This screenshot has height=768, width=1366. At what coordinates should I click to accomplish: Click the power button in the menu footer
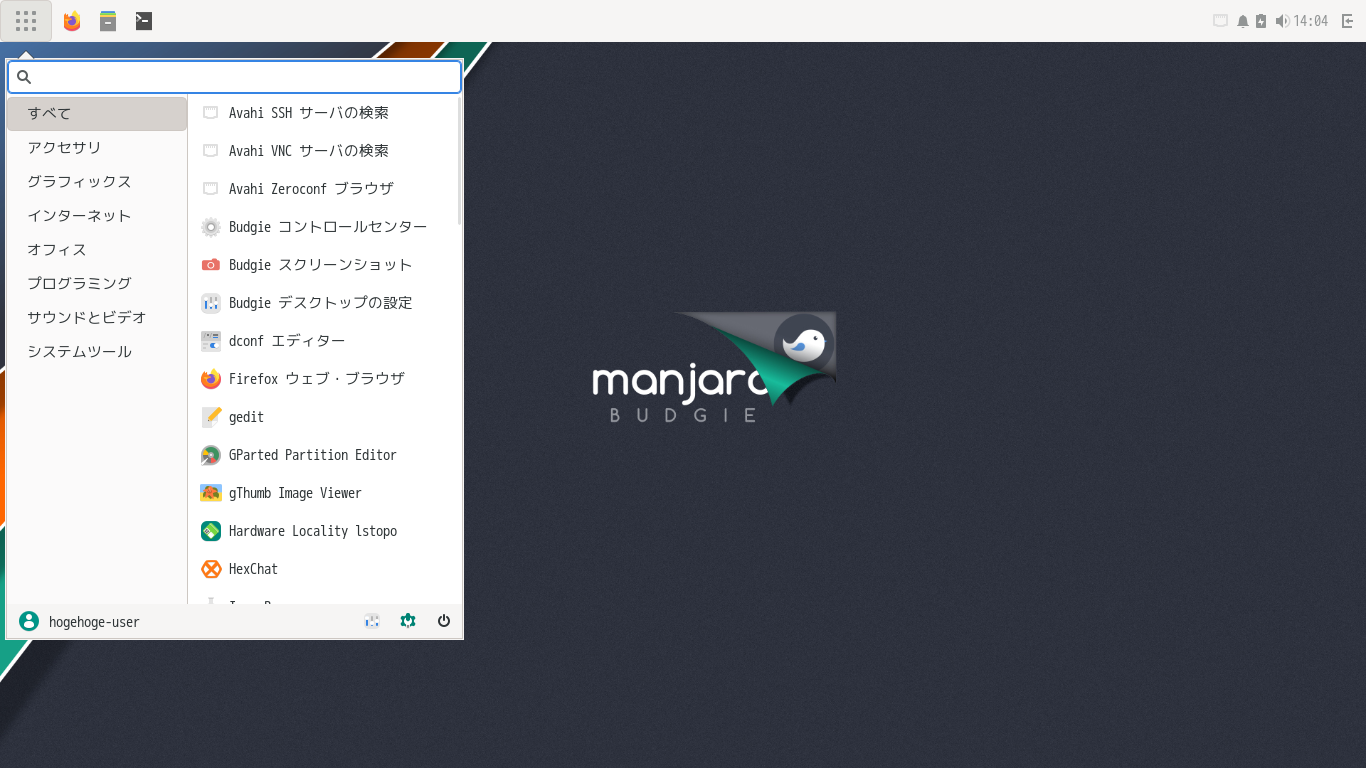(x=444, y=621)
